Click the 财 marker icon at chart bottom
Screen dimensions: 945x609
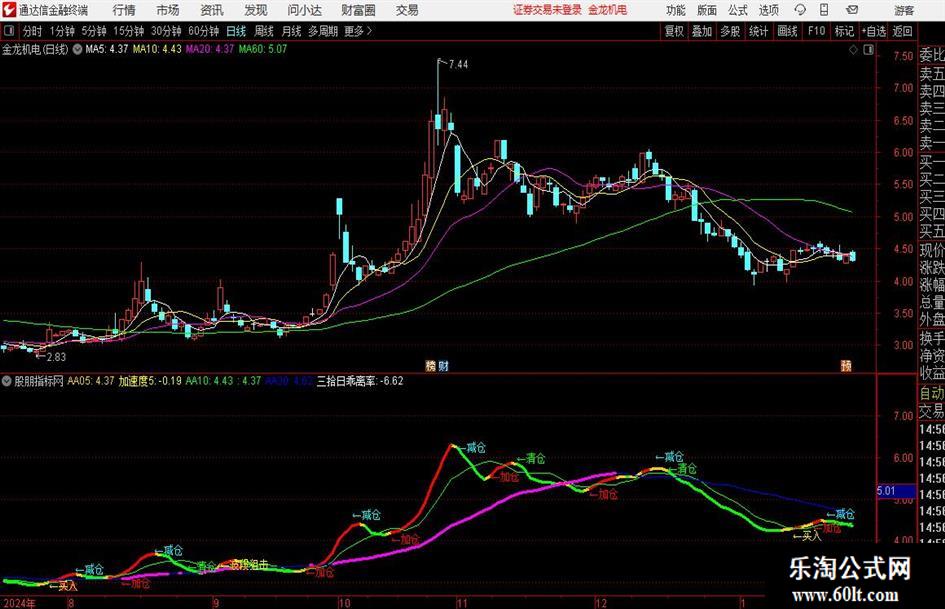[x=443, y=366]
